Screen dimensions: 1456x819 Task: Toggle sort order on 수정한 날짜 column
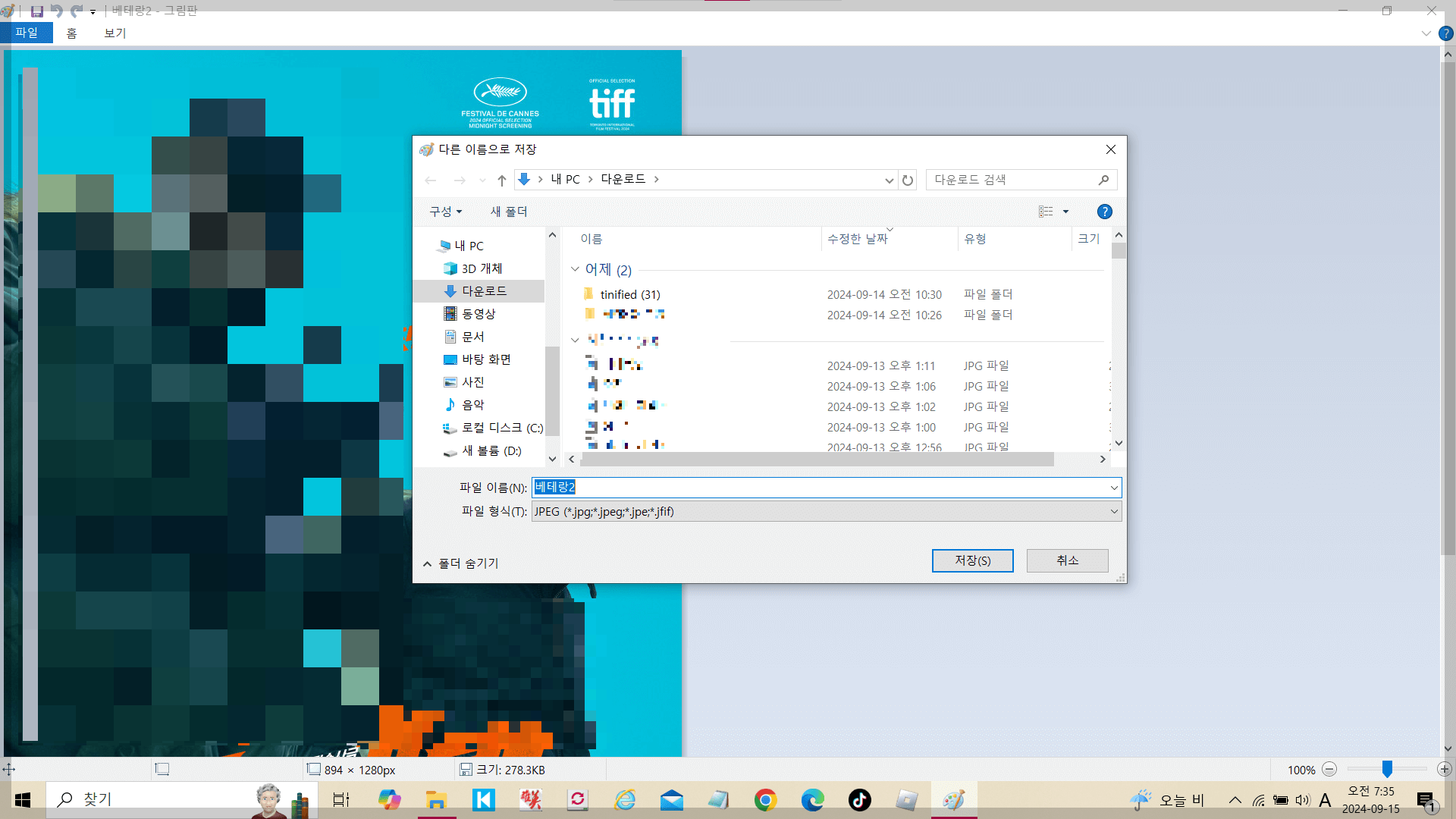(858, 238)
